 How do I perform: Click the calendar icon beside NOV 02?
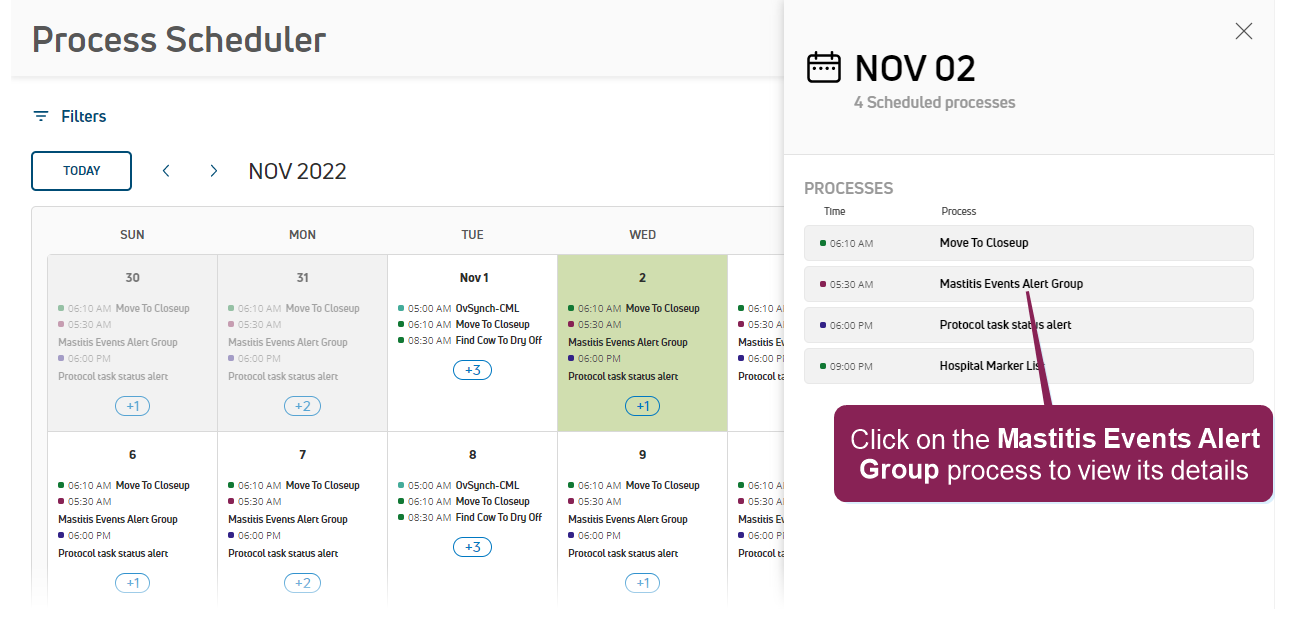click(824, 68)
